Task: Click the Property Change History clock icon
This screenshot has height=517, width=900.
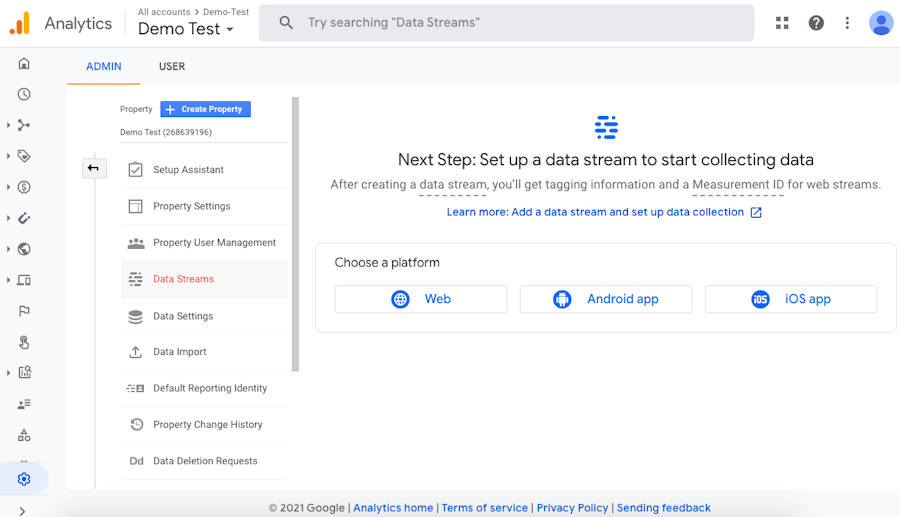Action: click(x=137, y=425)
